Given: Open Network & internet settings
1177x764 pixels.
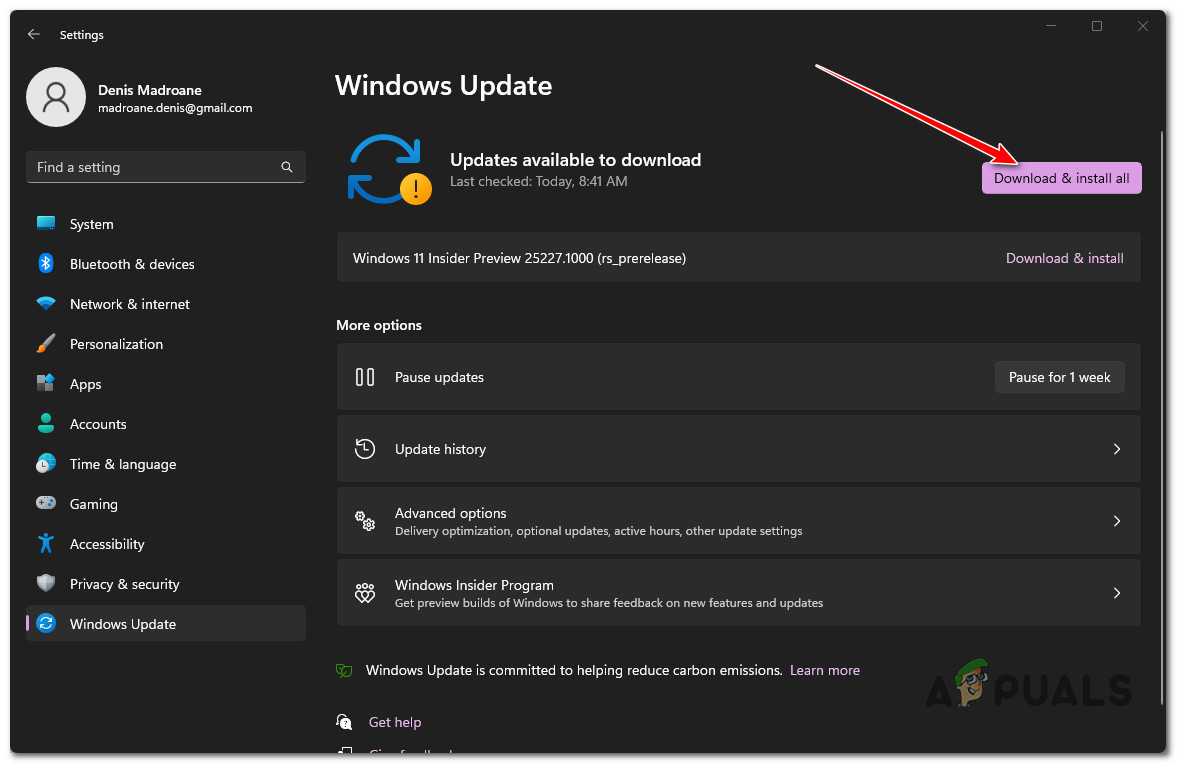Looking at the screenshot, I should [129, 303].
